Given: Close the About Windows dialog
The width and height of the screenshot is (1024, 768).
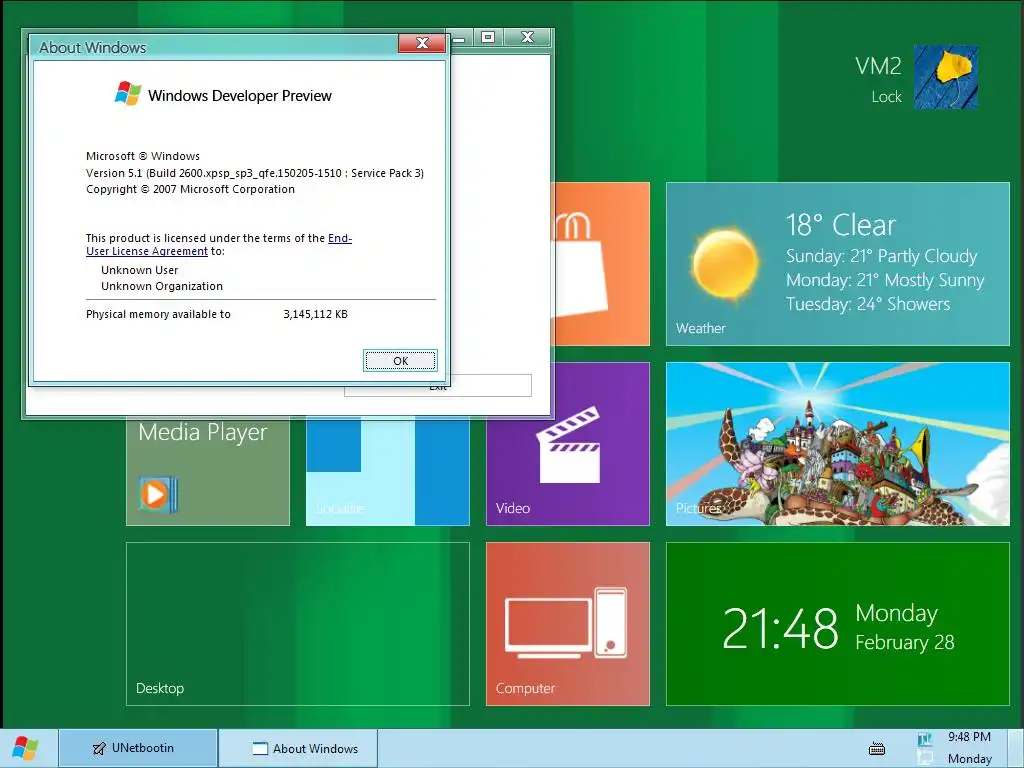Looking at the screenshot, I should [422, 43].
